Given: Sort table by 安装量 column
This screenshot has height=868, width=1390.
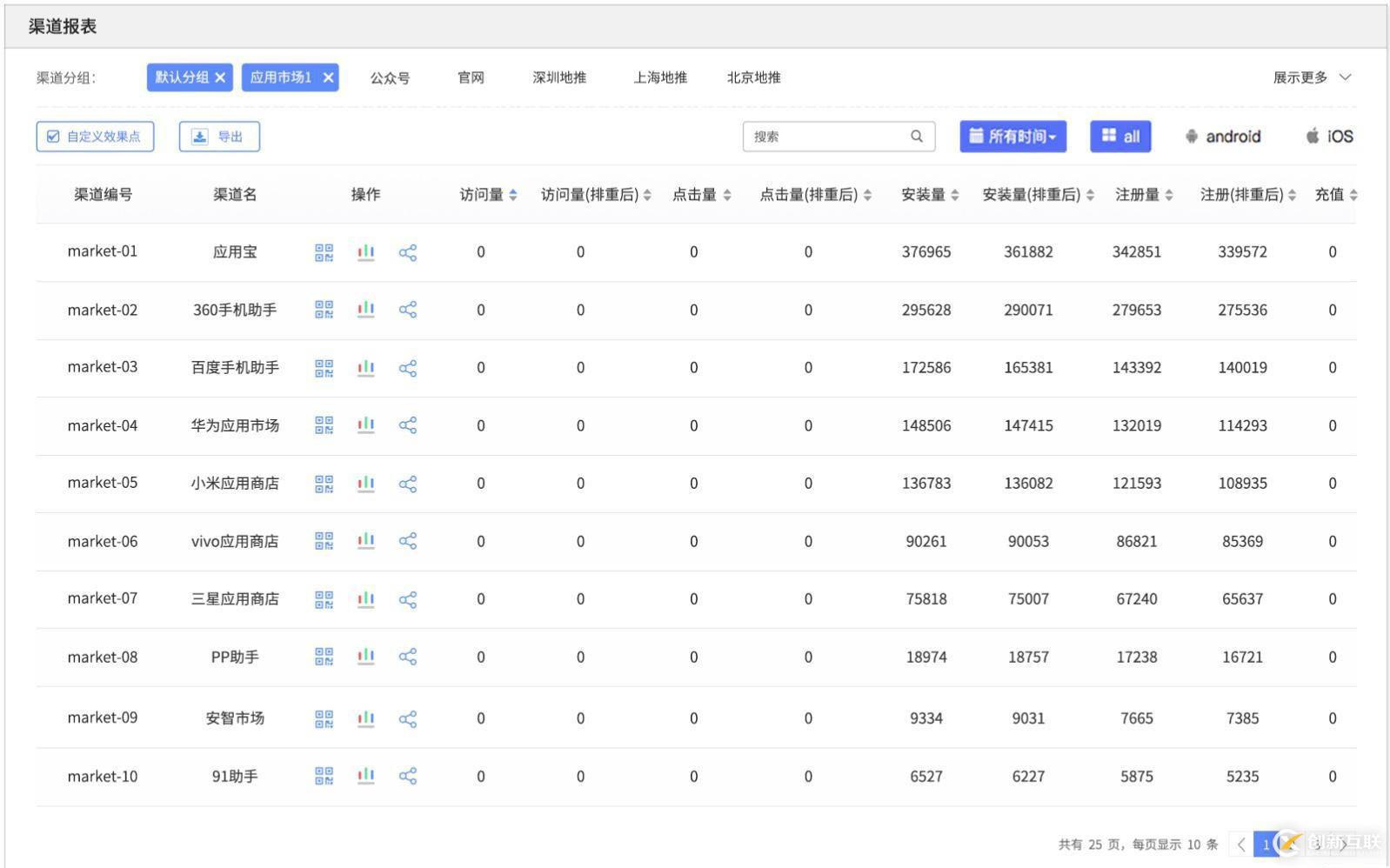Looking at the screenshot, I should point(929,195).
